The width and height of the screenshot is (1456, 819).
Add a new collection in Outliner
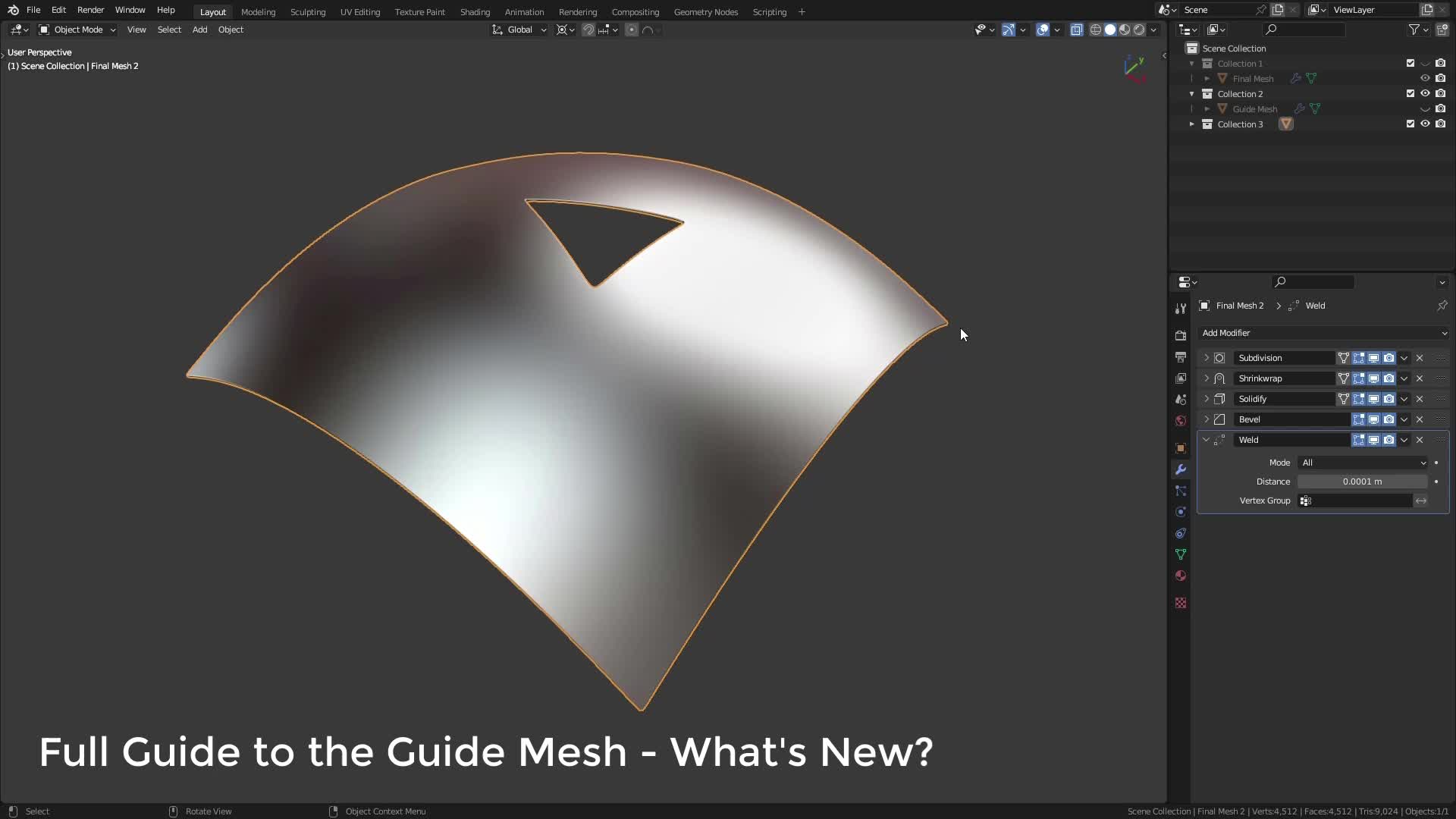point(1442,30)
